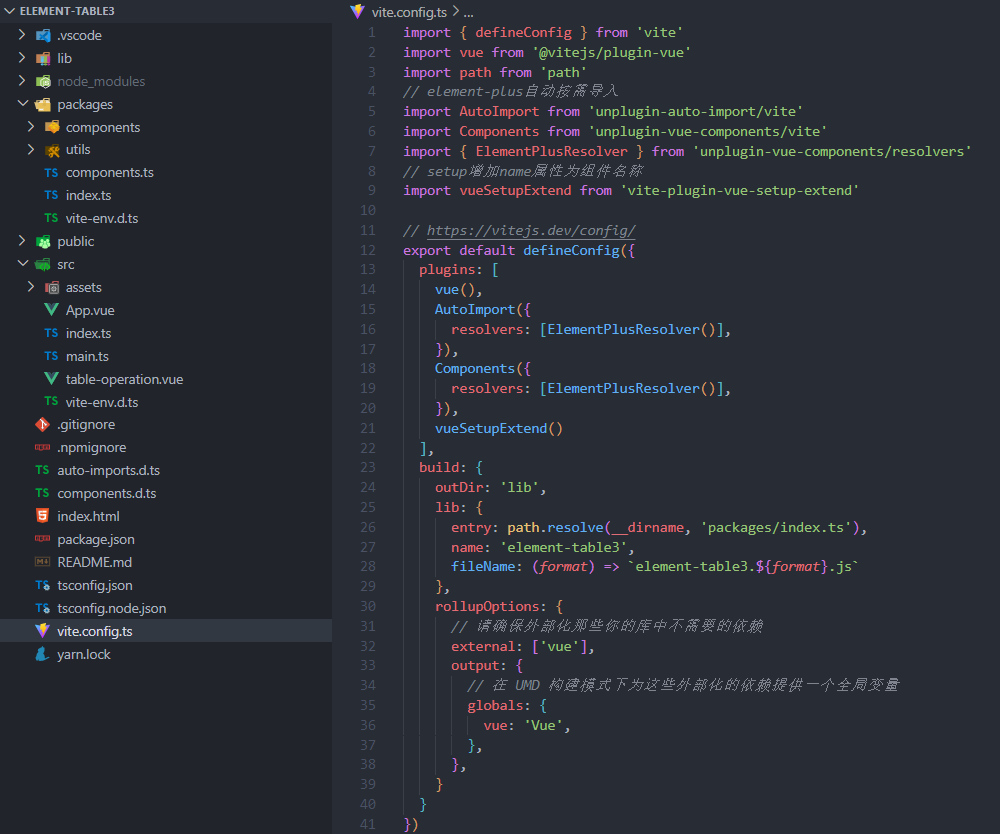
Task: Expand the public folder chevron
Action: (22, 240)
